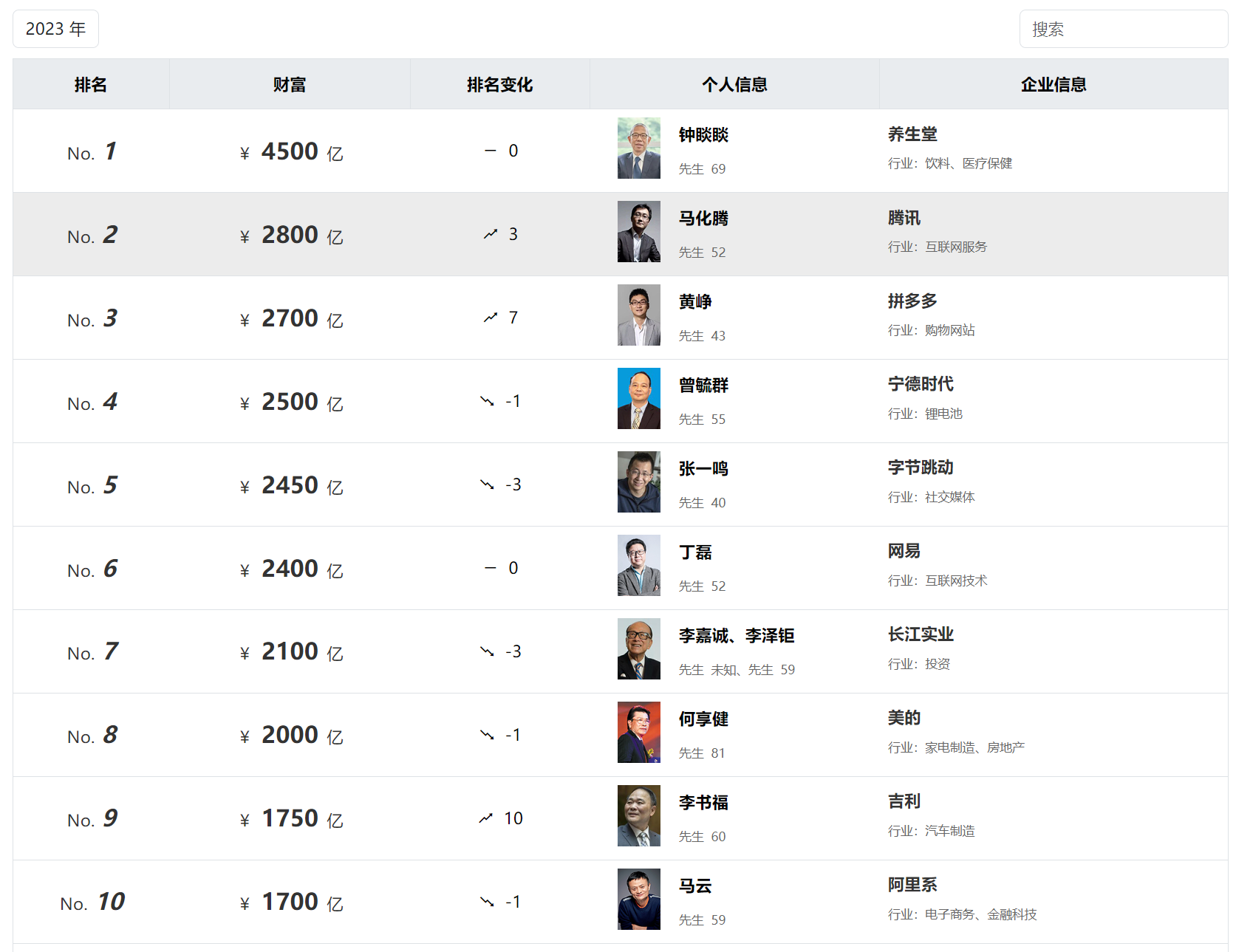Image resolution: width=1236 pixels, height=952 pixels.
Task: Sort by the 排名 column header
Action: pos(91,85)
